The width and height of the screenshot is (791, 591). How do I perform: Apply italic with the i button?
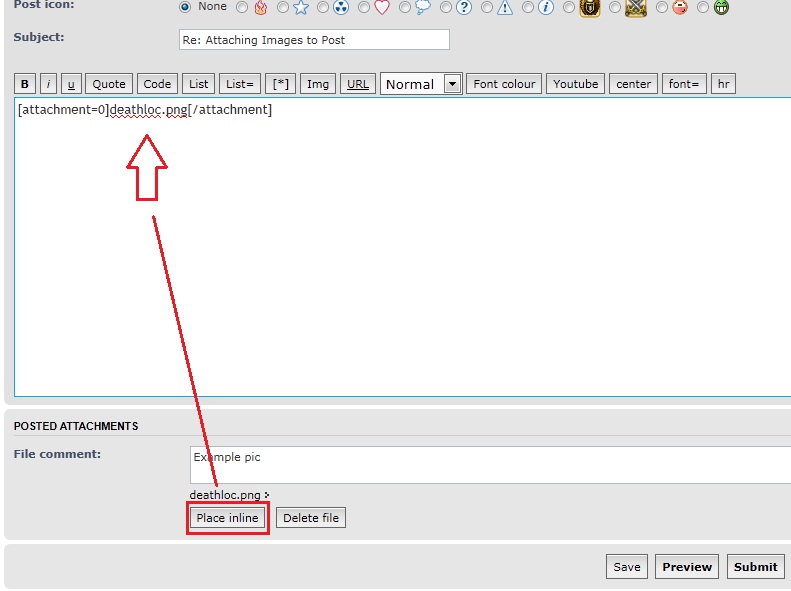(x=48, y=84)
